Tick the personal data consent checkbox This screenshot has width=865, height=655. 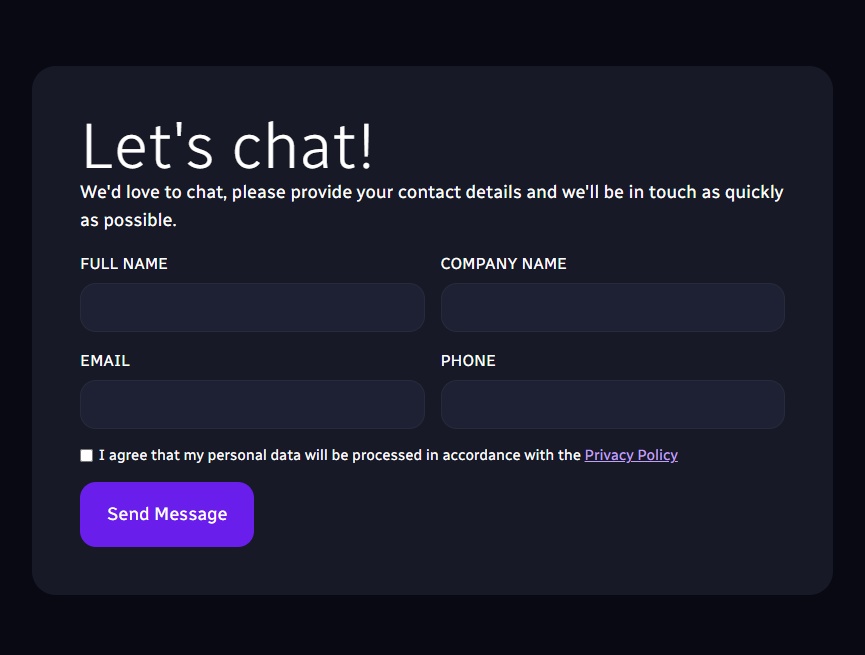[86, 455]
